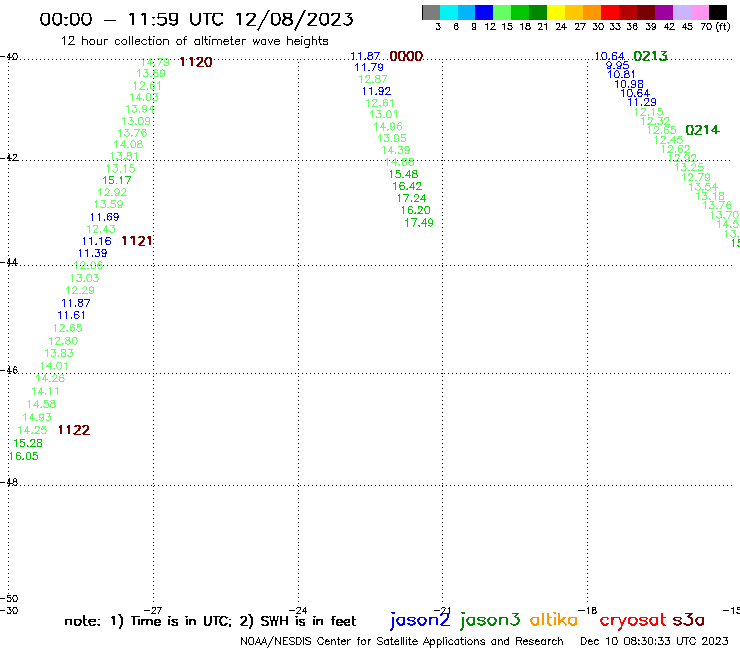Click the jason3 satellite legend label

490,621
